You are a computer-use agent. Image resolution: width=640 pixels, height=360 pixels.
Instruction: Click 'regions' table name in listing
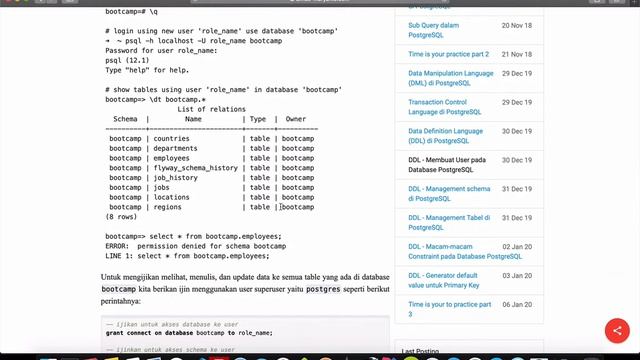coord(167,207)
